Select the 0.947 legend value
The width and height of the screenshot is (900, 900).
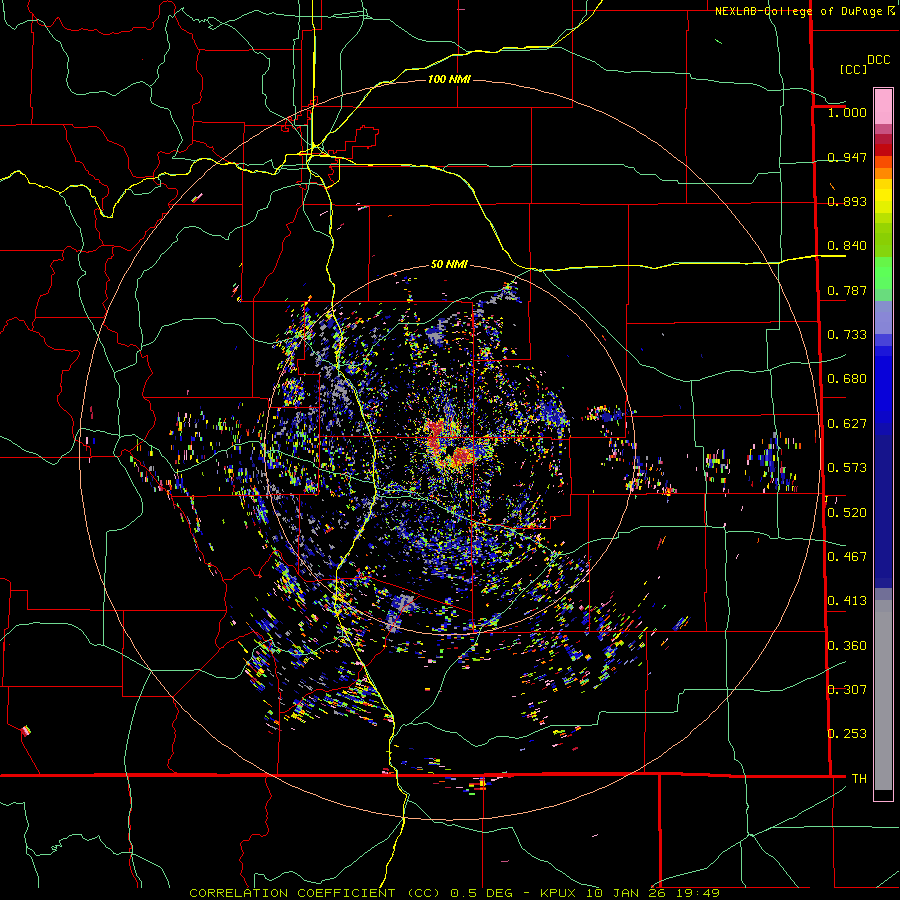[x=847, y=157]
